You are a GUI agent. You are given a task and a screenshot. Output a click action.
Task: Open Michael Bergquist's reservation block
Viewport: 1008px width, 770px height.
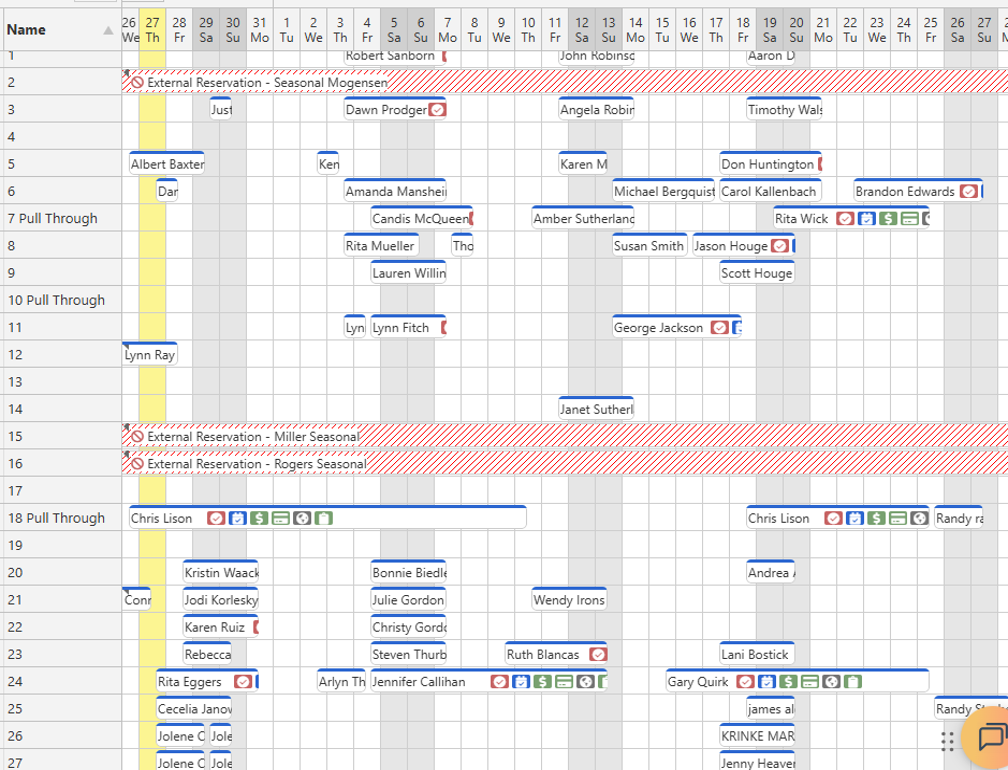(x=663, y=191)
